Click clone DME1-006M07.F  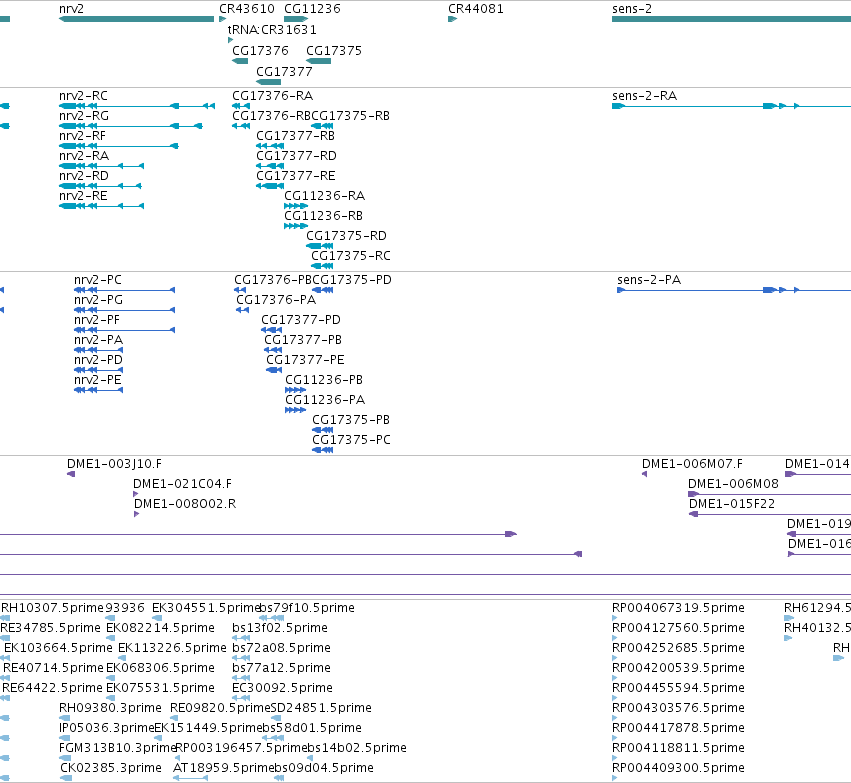pos(692,464)
